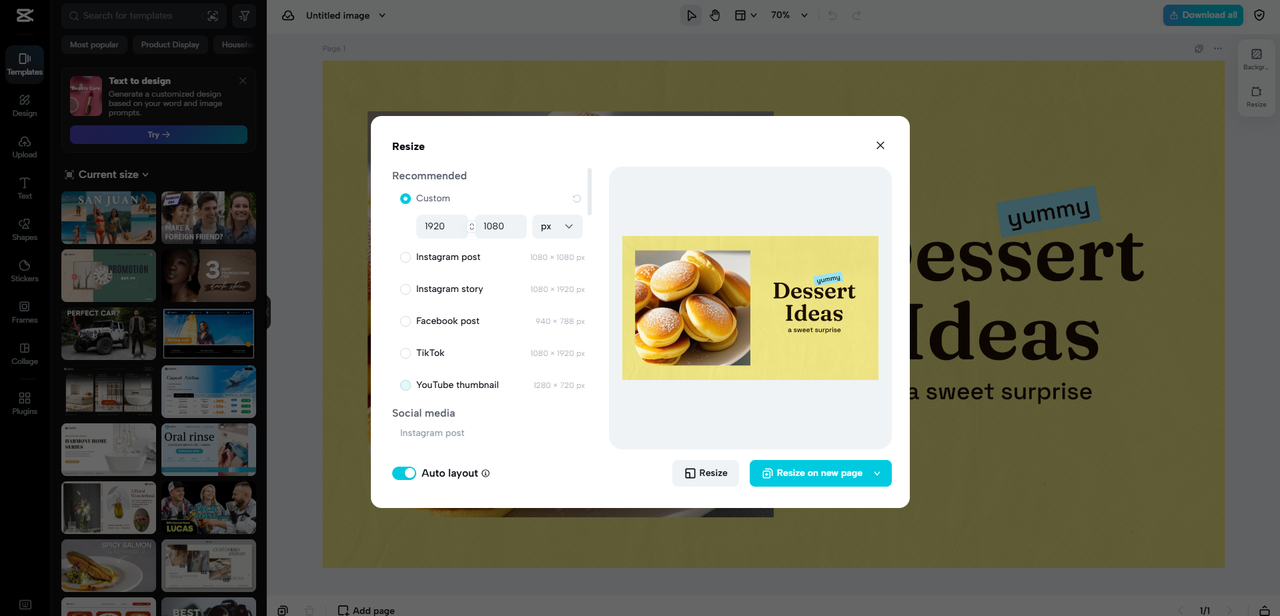Select the Most popular template tab

point(94,44)
